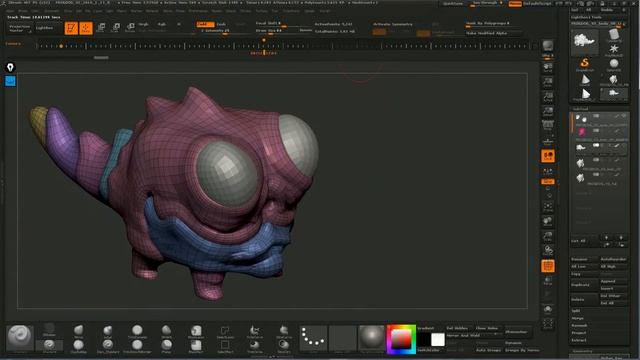The height and width of the screenshot is (360, 640).
Task: Click the light bulb icon above canvas
Action: click(10, 67)
